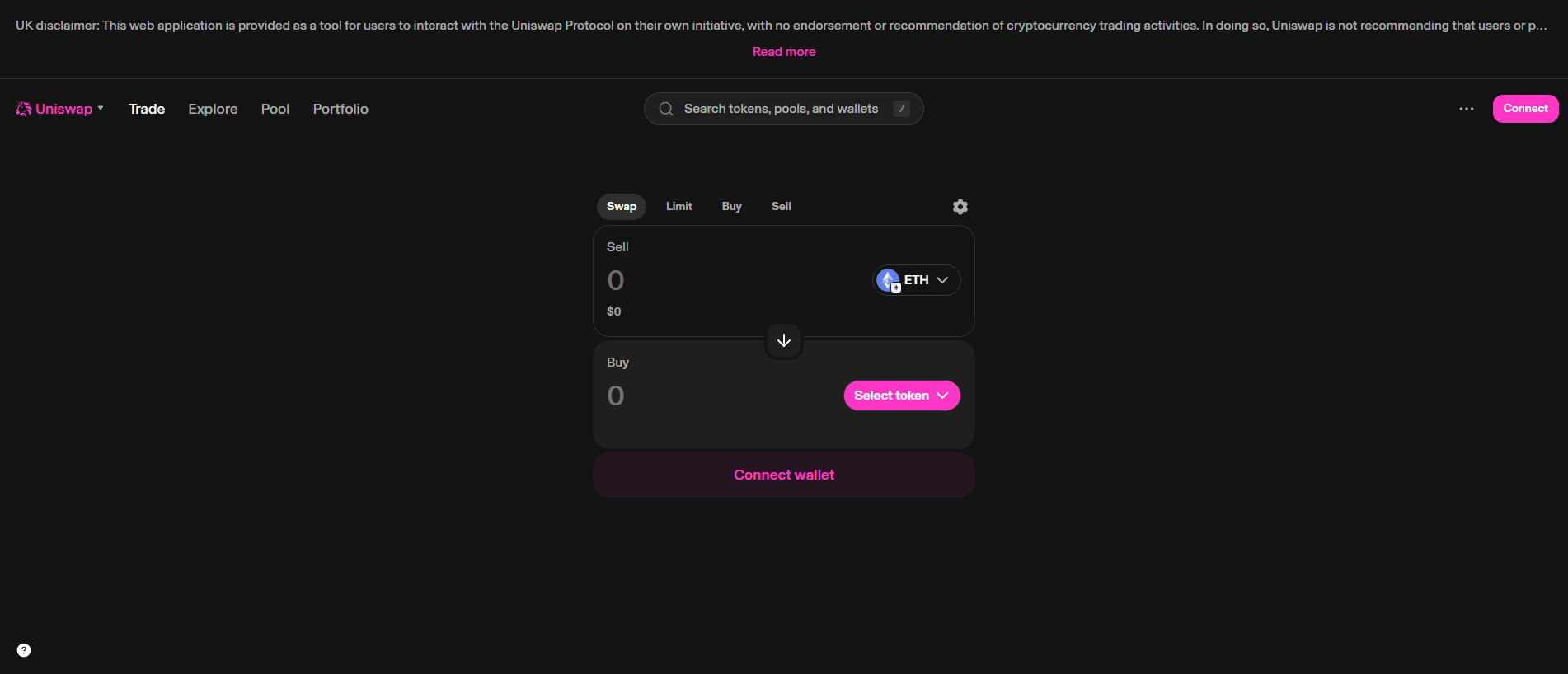Focus the search tokens, pools, and wallets field
The width and height of the screenshot is (1568, 674).
click(x=783, y=109)
